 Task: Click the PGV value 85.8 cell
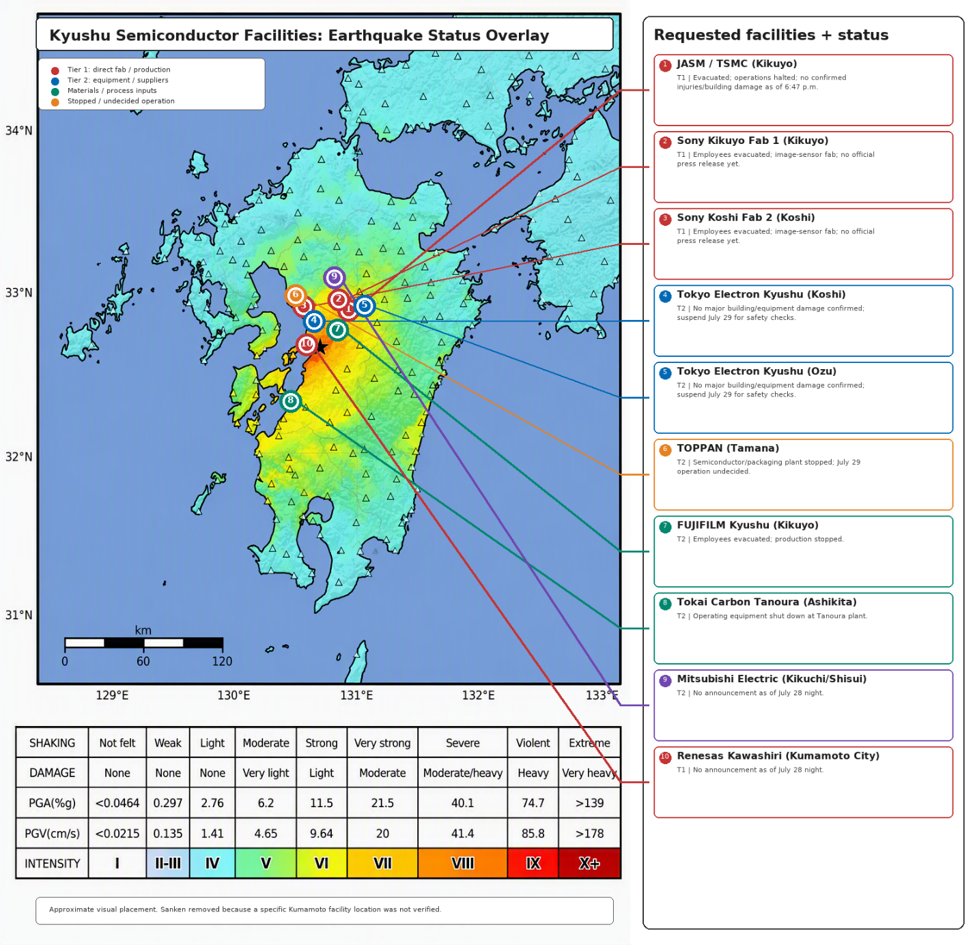(x=533, y=833)
